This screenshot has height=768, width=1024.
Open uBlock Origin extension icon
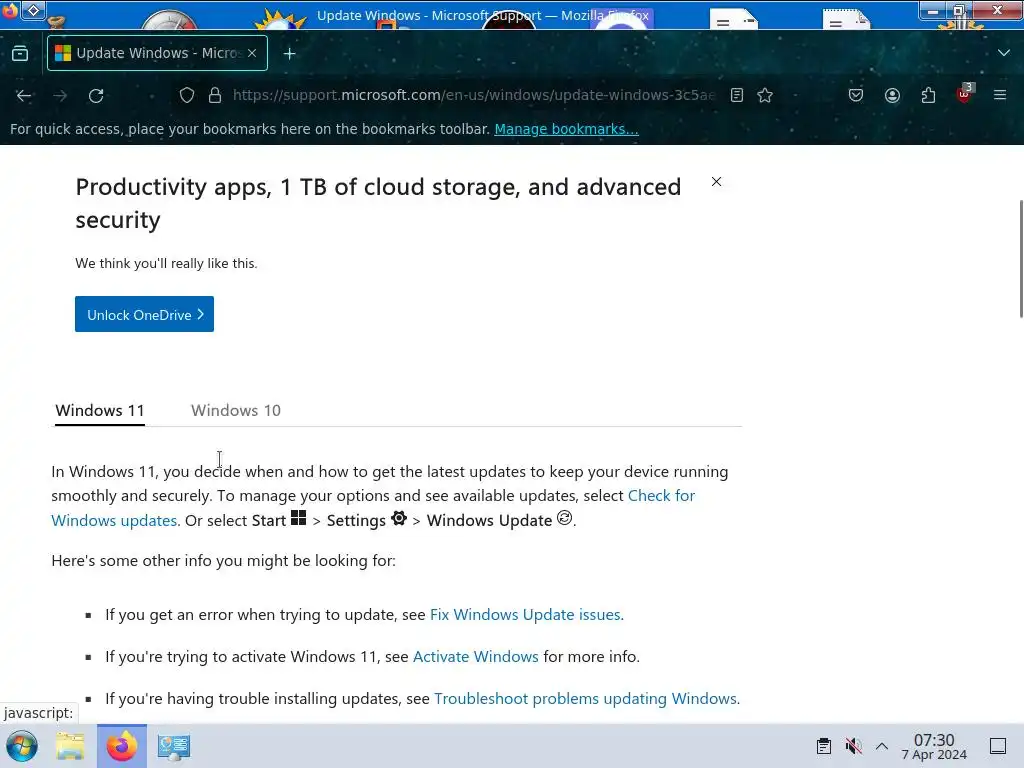(x=965, y=94)
